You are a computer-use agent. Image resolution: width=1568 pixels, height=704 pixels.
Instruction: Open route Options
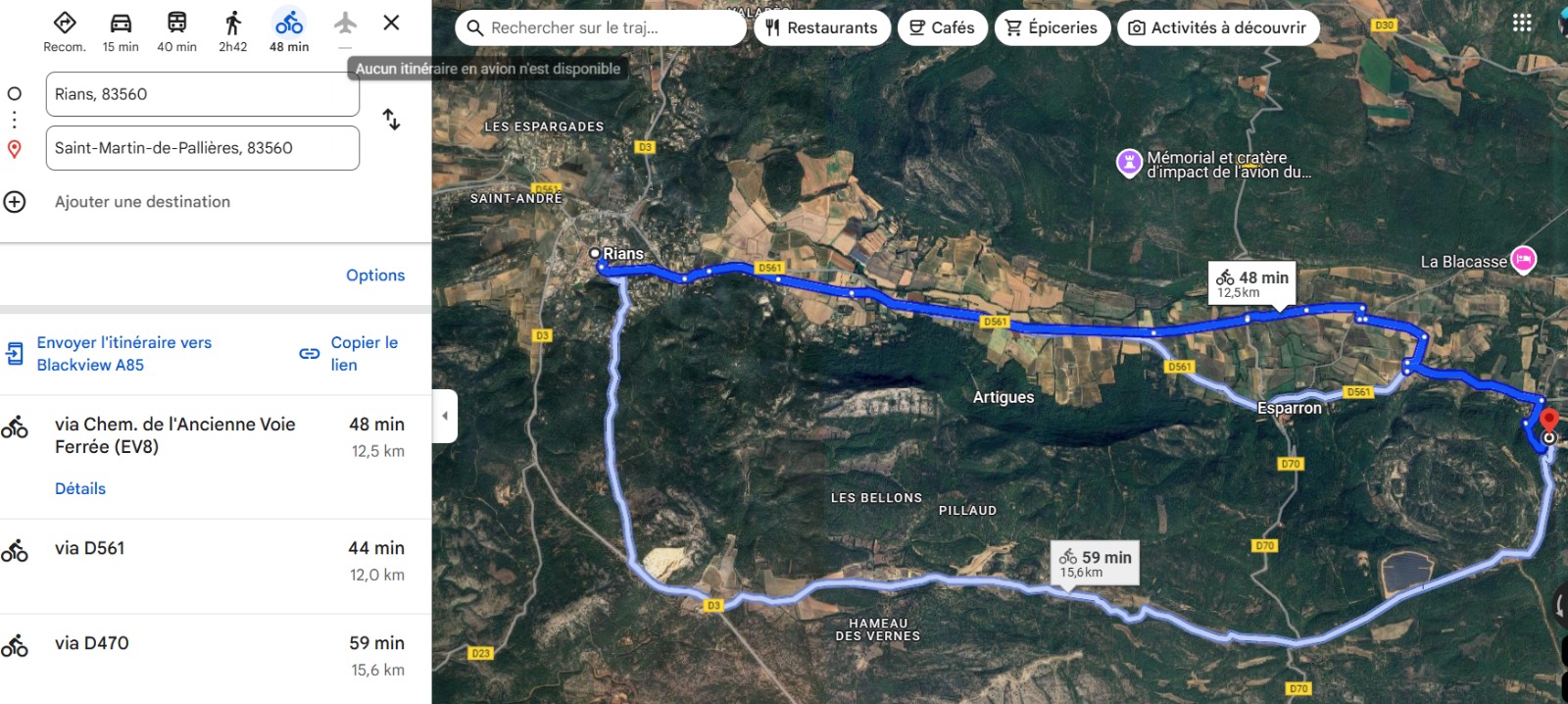point(375,276)
